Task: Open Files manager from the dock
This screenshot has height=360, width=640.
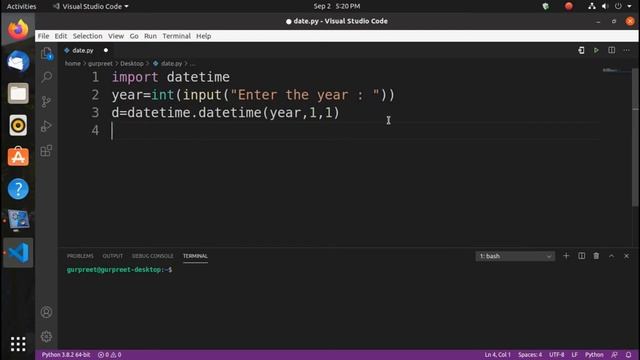Action: [18, 93]
